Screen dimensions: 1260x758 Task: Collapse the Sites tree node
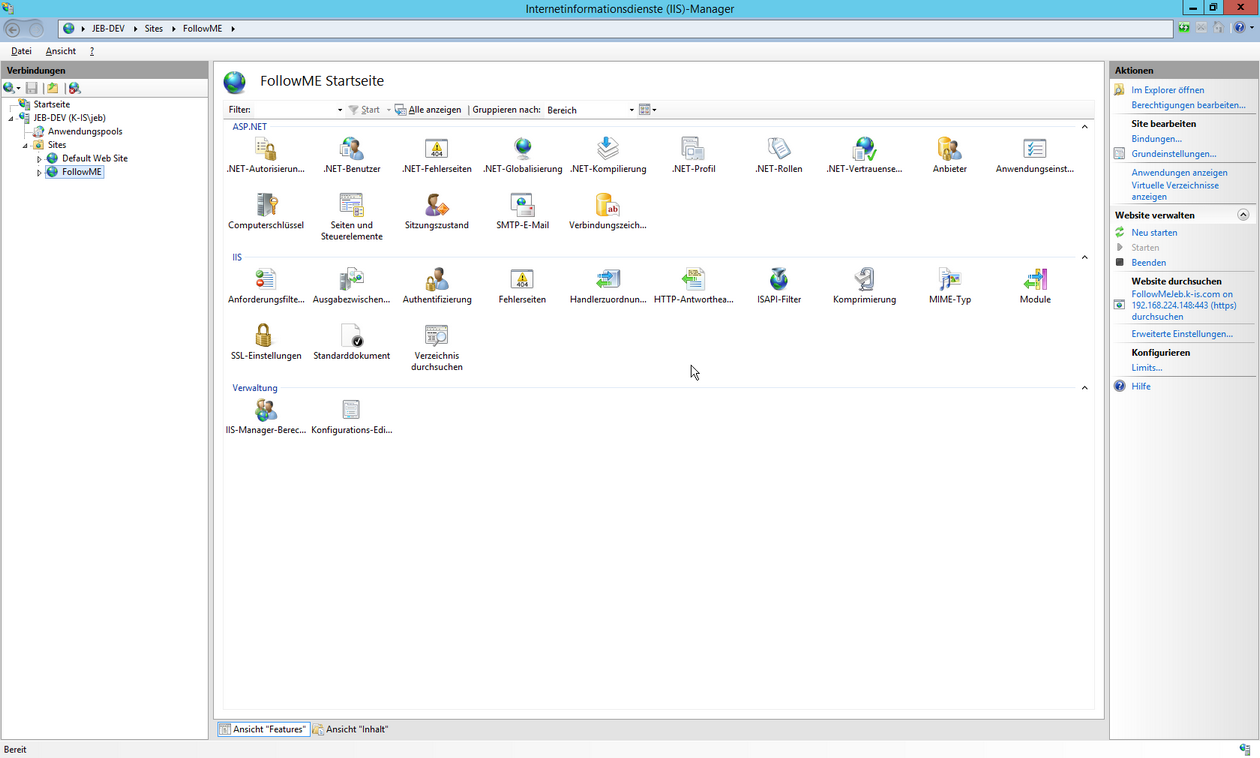[x=26, y=145]
